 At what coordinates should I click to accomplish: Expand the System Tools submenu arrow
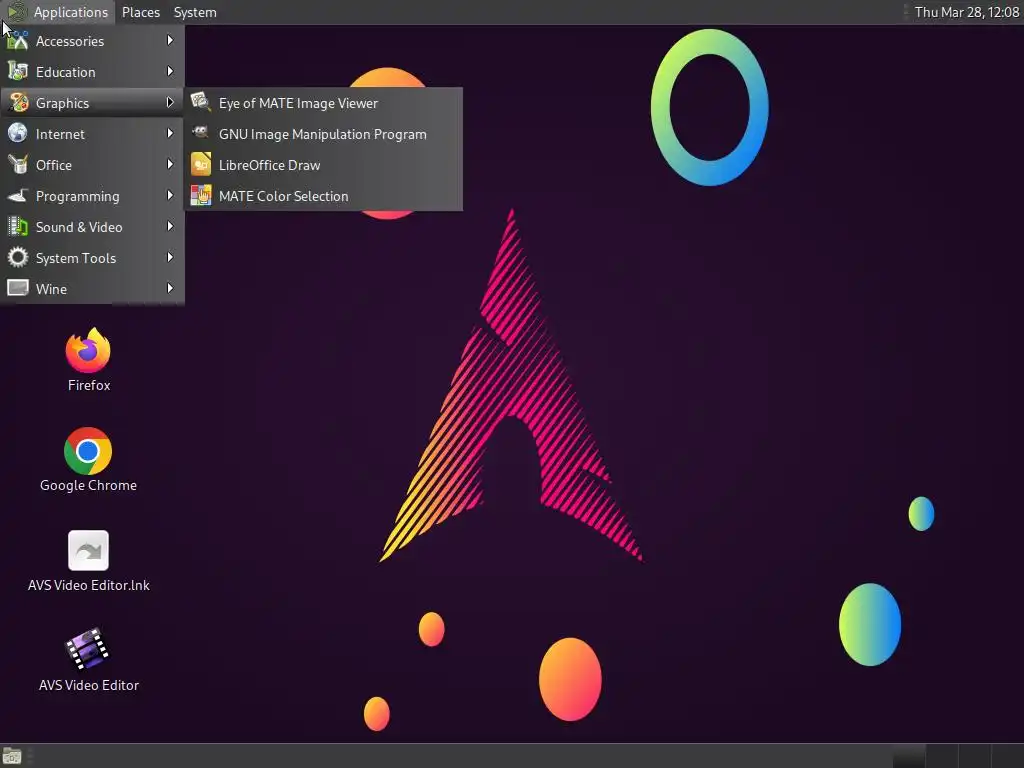(x=170, y=257)
